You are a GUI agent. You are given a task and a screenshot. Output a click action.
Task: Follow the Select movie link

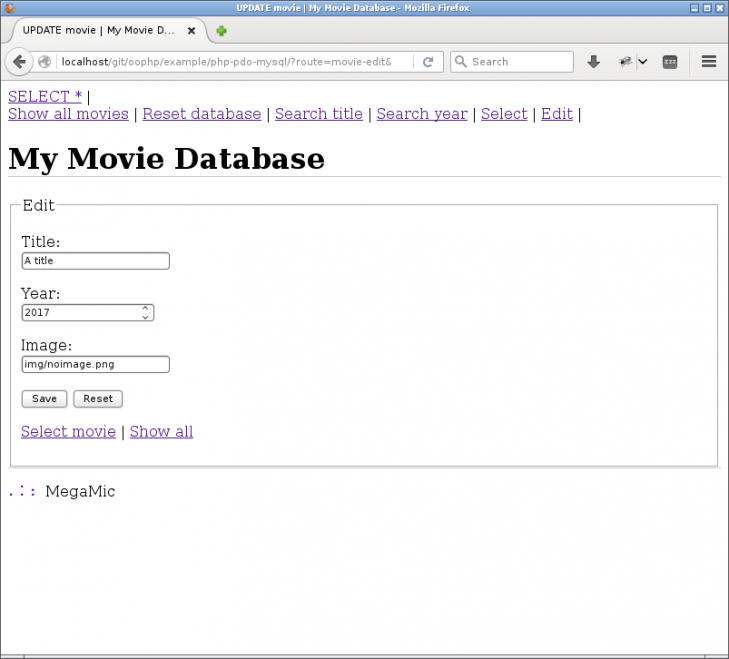click(x=68, y=432)
